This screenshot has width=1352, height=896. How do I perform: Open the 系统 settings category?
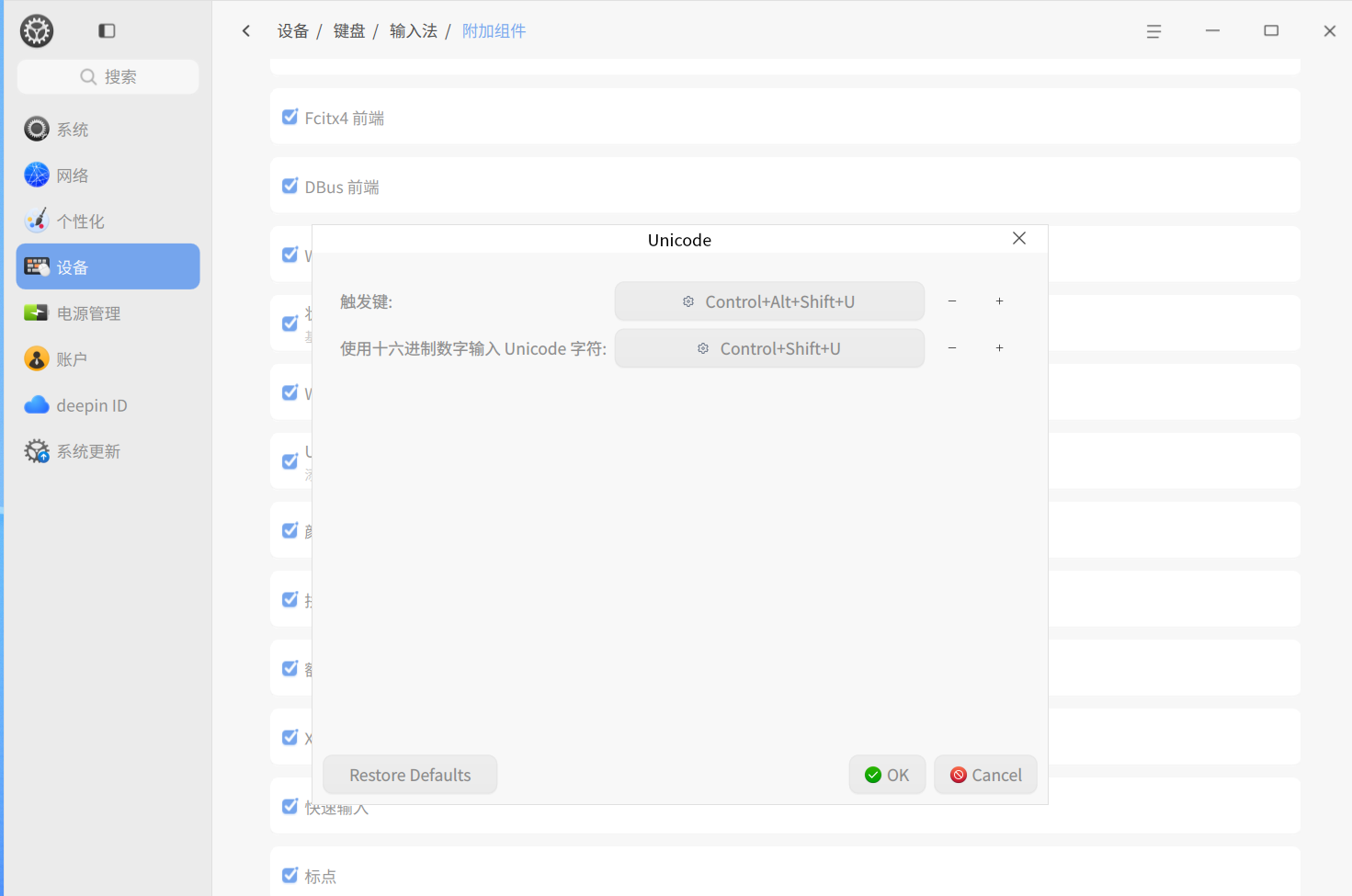pyautogui.click(x=108, y=130)
